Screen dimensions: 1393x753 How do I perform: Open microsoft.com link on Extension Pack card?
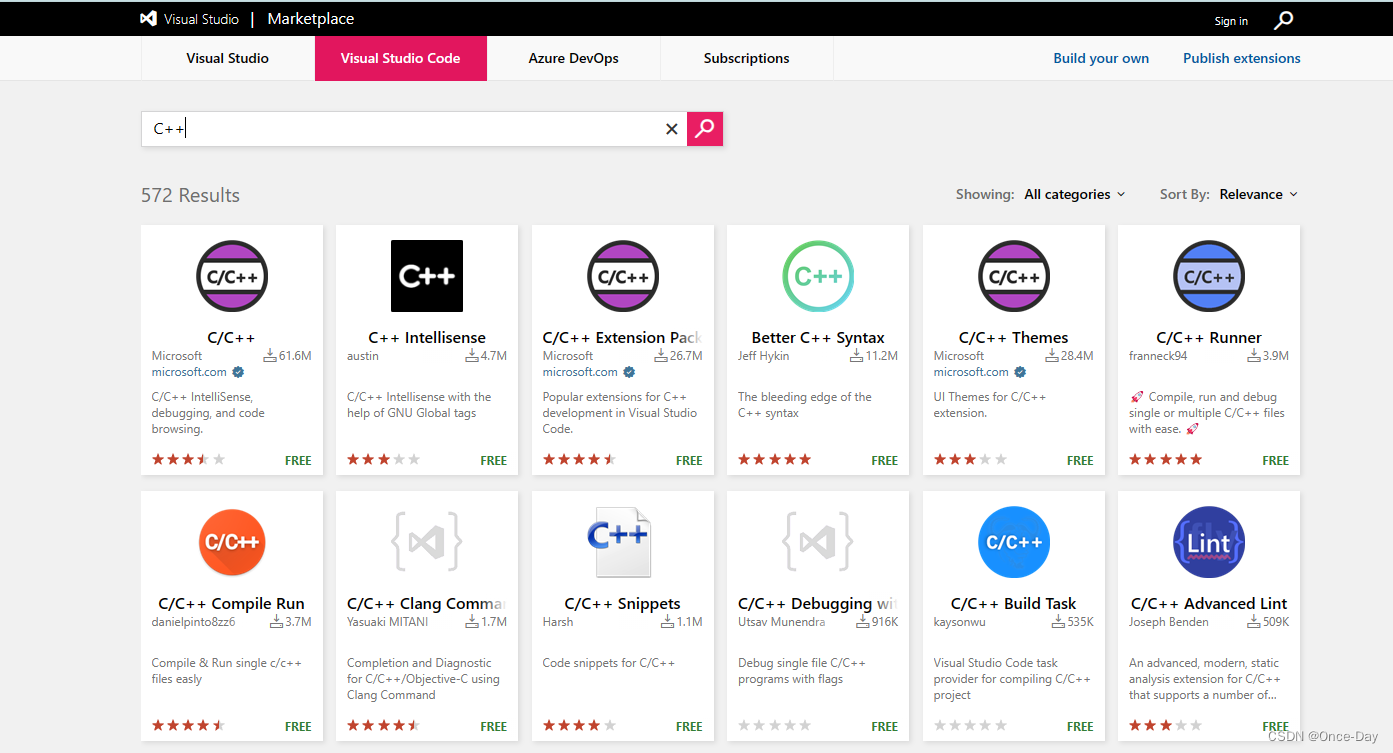tap(580, 372)
